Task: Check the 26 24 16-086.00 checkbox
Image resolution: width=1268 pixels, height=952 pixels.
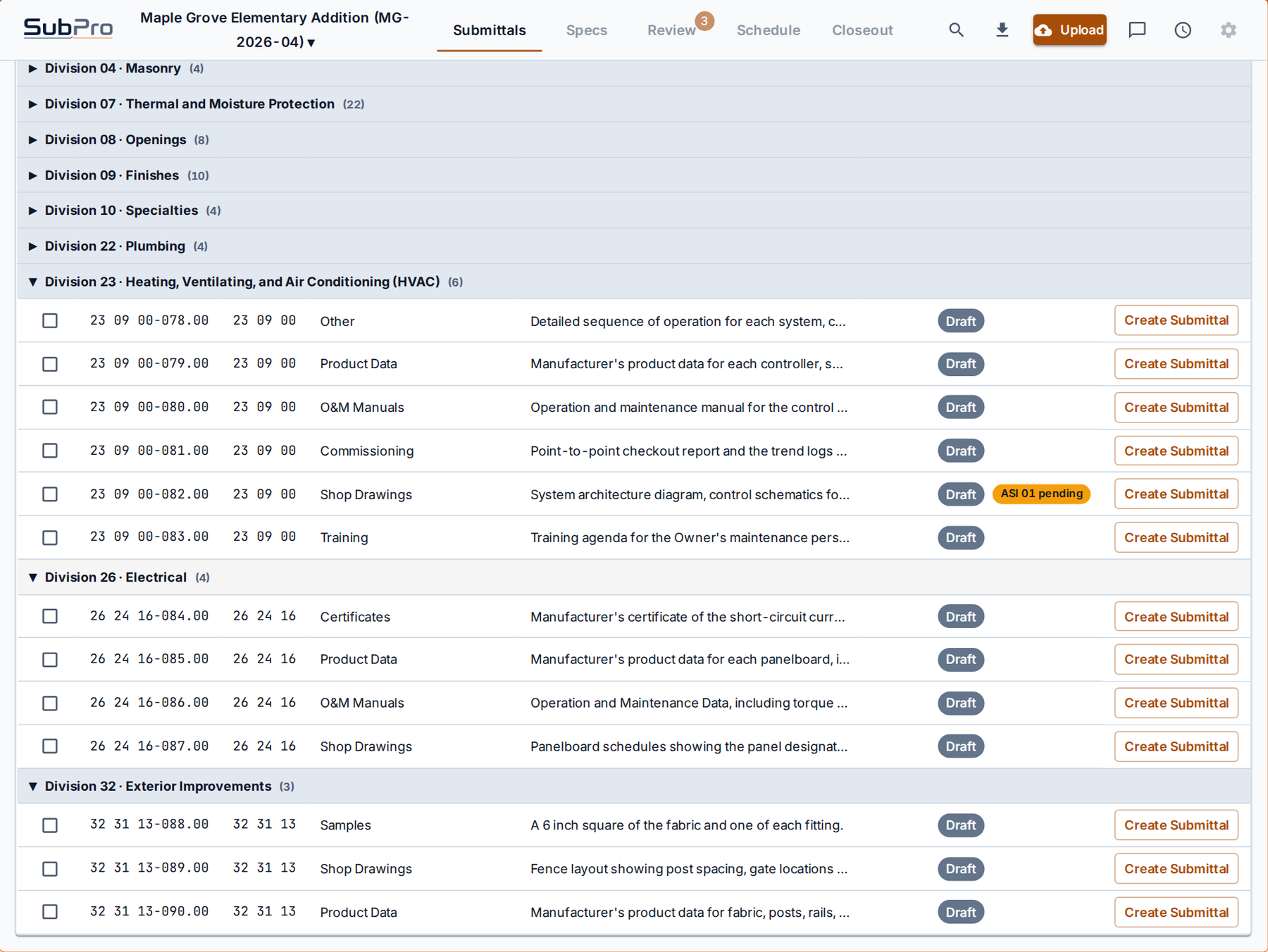Action: pos(50,703)
